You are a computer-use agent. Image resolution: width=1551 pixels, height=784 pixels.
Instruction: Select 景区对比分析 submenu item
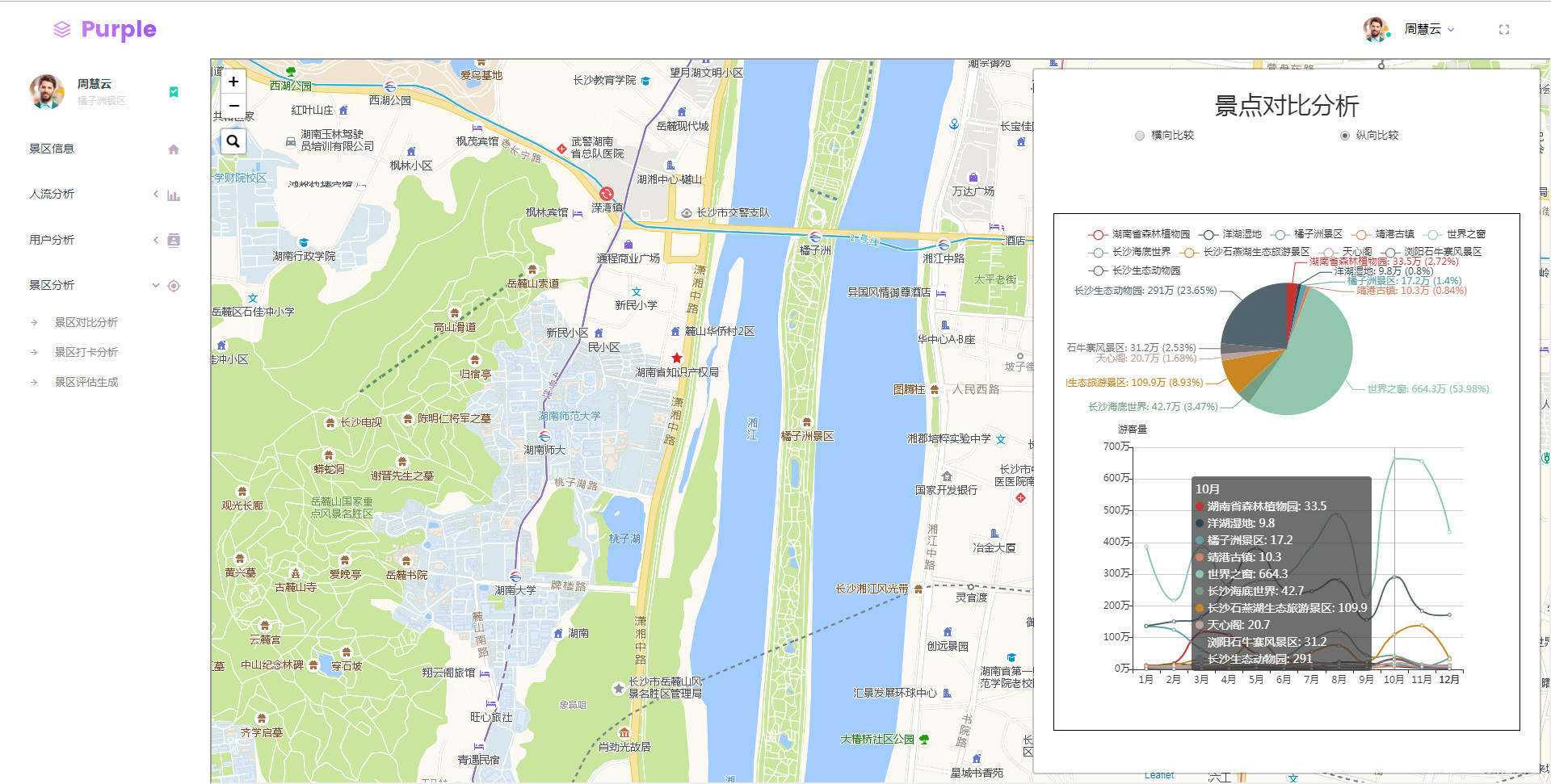(x=86, y=322)
